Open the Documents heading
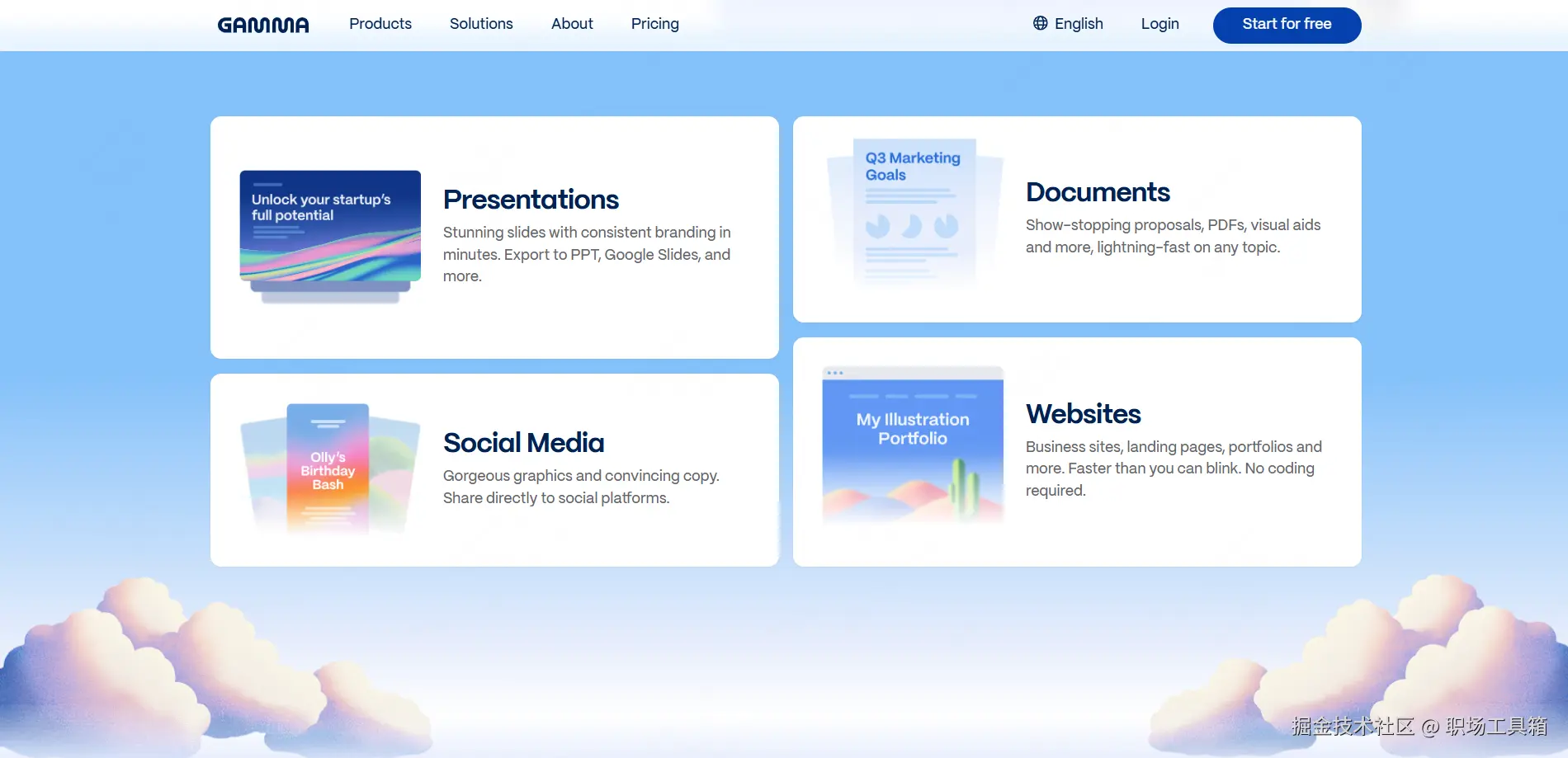 [x=1098, y=192]
